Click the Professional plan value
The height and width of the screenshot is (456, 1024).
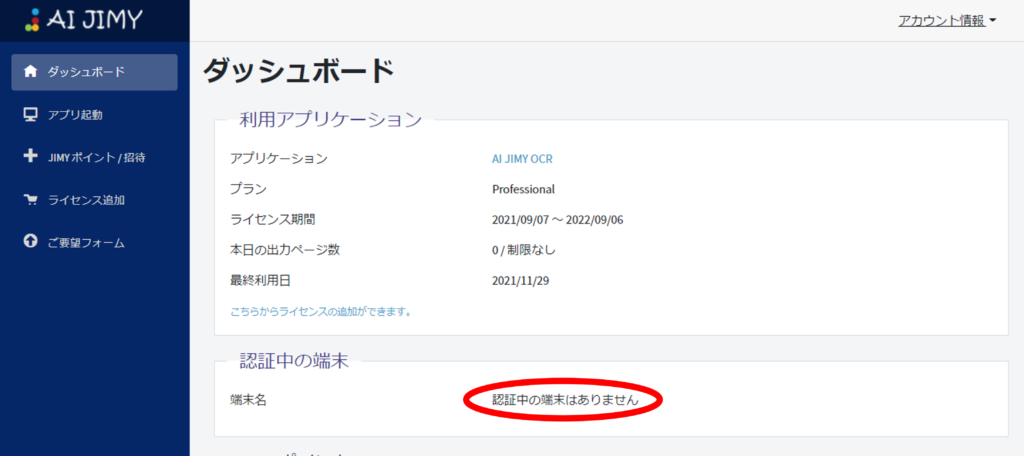click(x=523, y=189)
